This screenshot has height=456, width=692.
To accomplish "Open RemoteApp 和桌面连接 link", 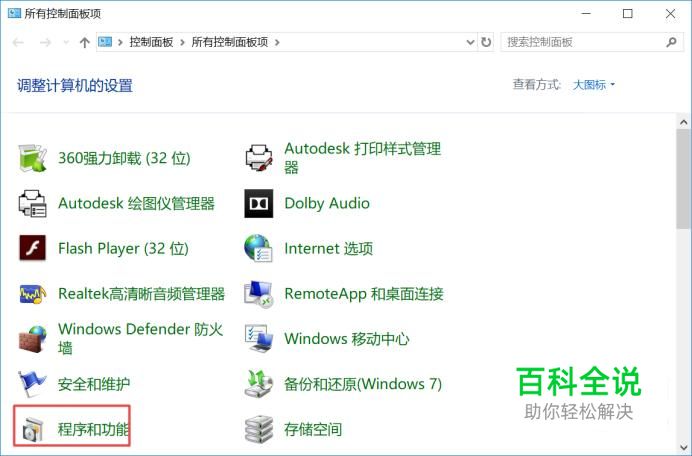I will pos(364,294).
